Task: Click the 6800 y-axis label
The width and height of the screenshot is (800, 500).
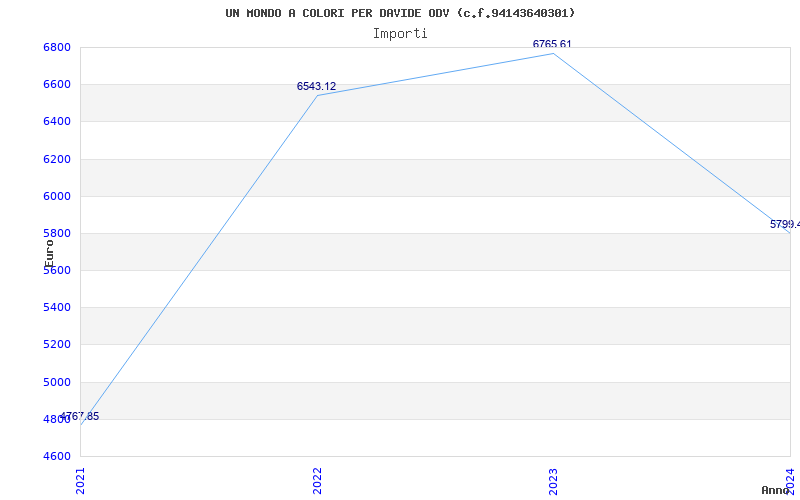Action: click(x=56, y=47)
